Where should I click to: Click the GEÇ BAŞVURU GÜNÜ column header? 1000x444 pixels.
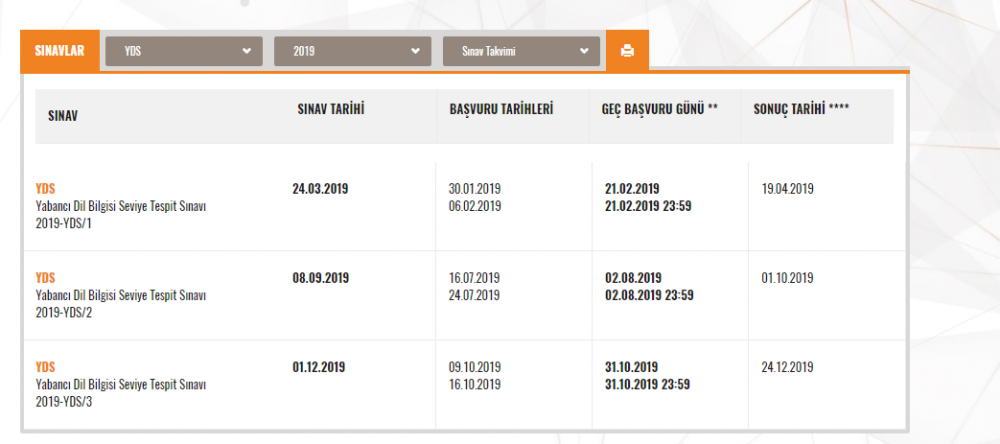tap(659, 109)
